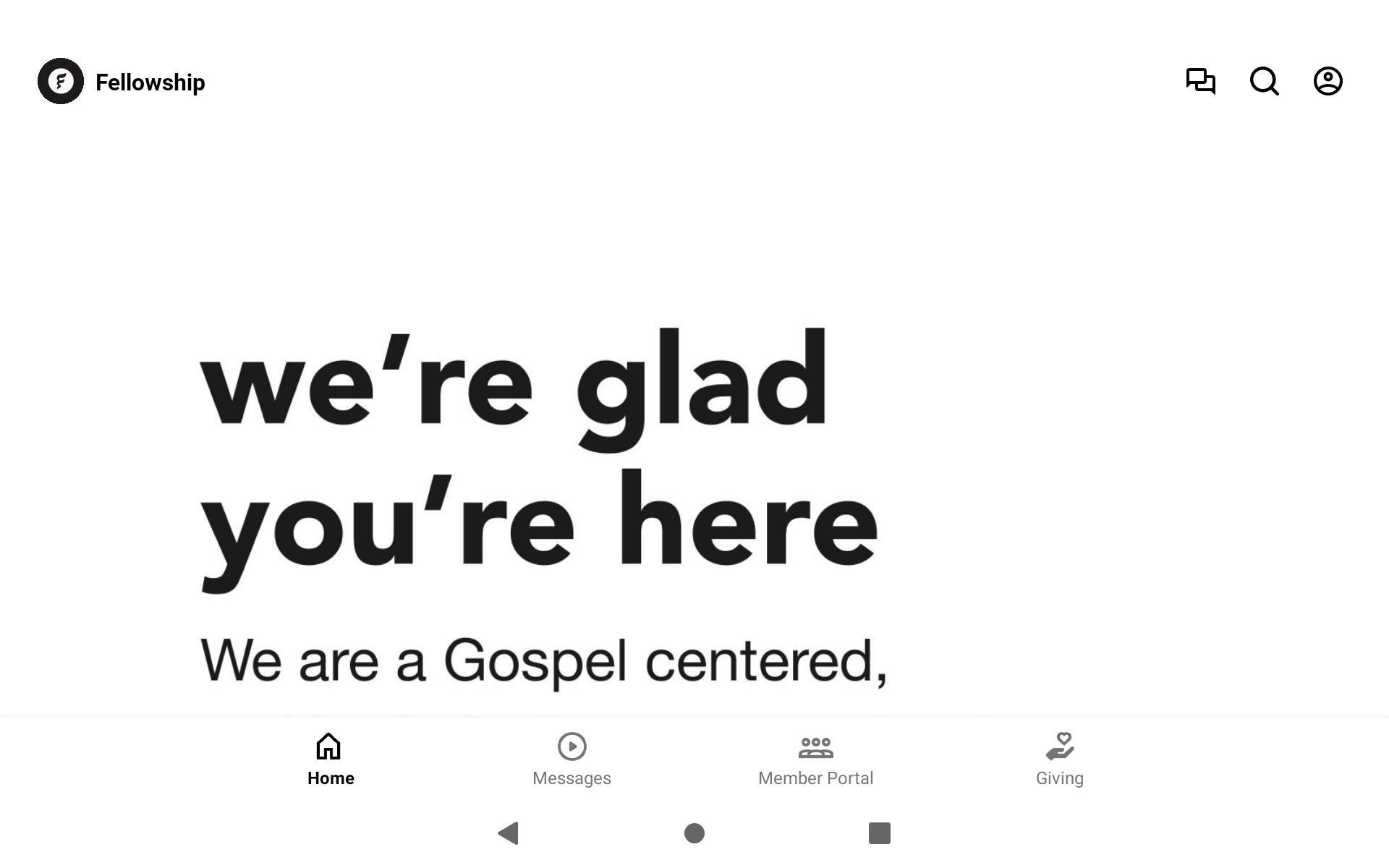This screenshot has width=1389, height=868.
Task: Go to the Messages tab label
Action: tap(572, 778)
